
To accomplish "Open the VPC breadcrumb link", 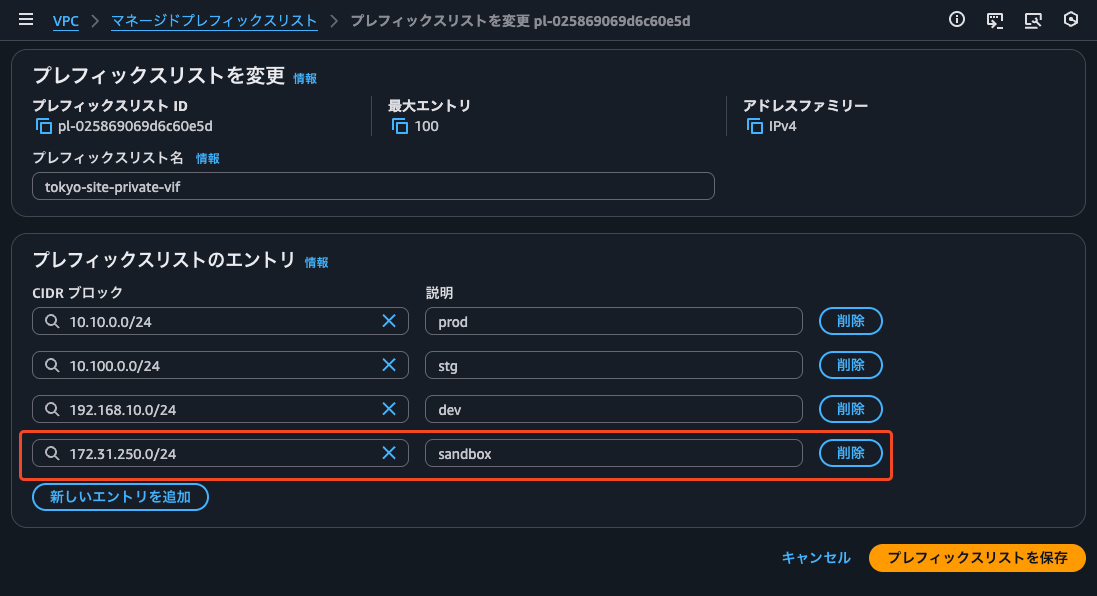I will [65, 20].
